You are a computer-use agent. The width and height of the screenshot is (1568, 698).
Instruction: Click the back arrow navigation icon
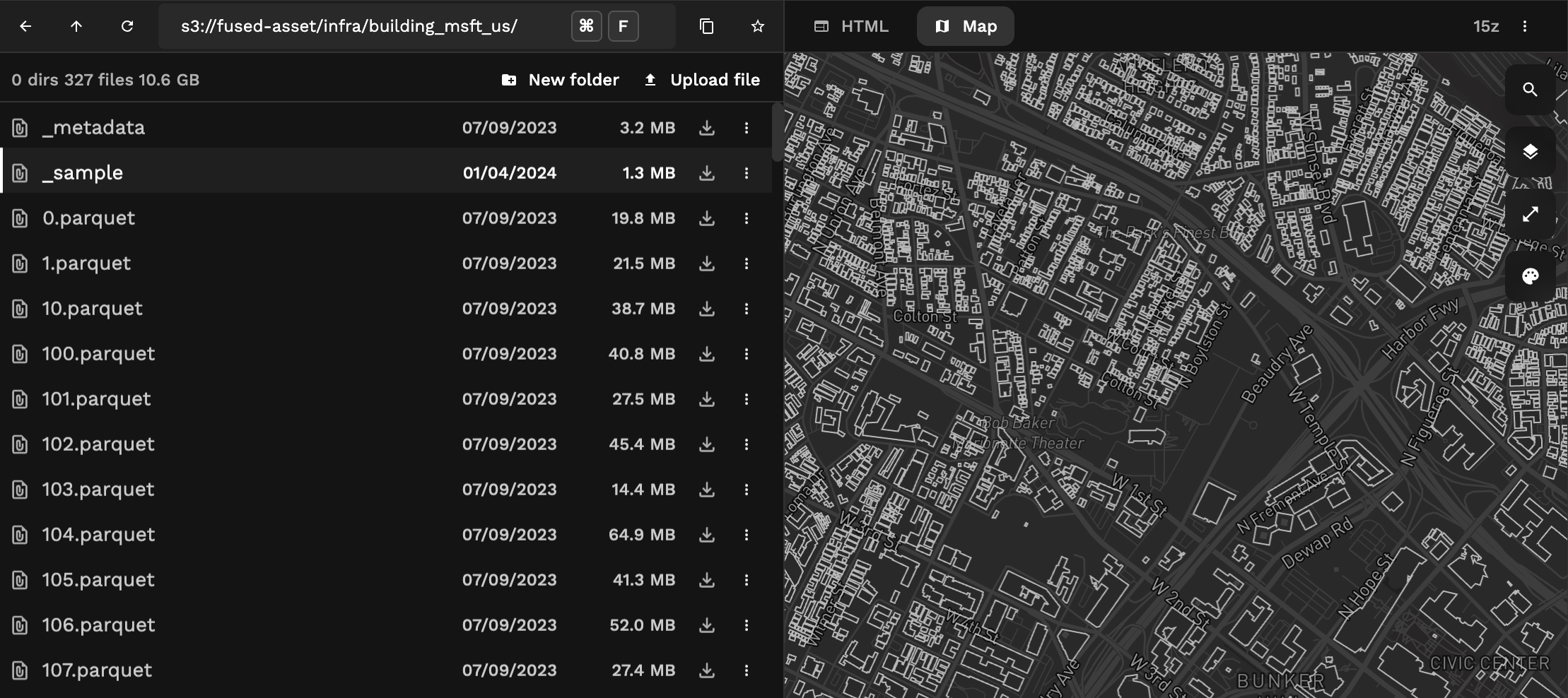(25, 26)
